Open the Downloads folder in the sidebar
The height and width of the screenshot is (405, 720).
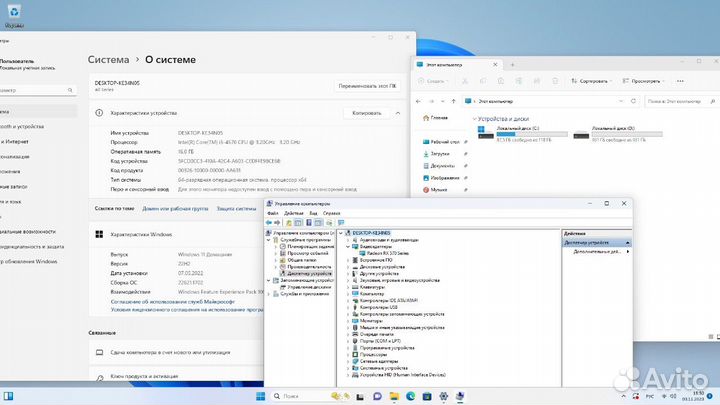pos(439,154)
